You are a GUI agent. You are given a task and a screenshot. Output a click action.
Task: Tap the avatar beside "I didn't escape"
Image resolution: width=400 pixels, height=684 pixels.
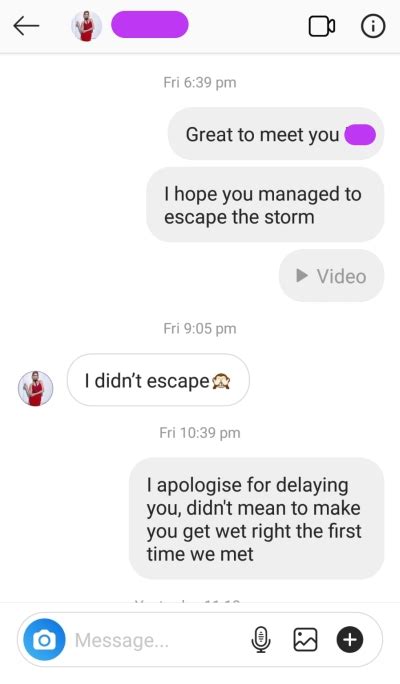(x=35, y=389)
